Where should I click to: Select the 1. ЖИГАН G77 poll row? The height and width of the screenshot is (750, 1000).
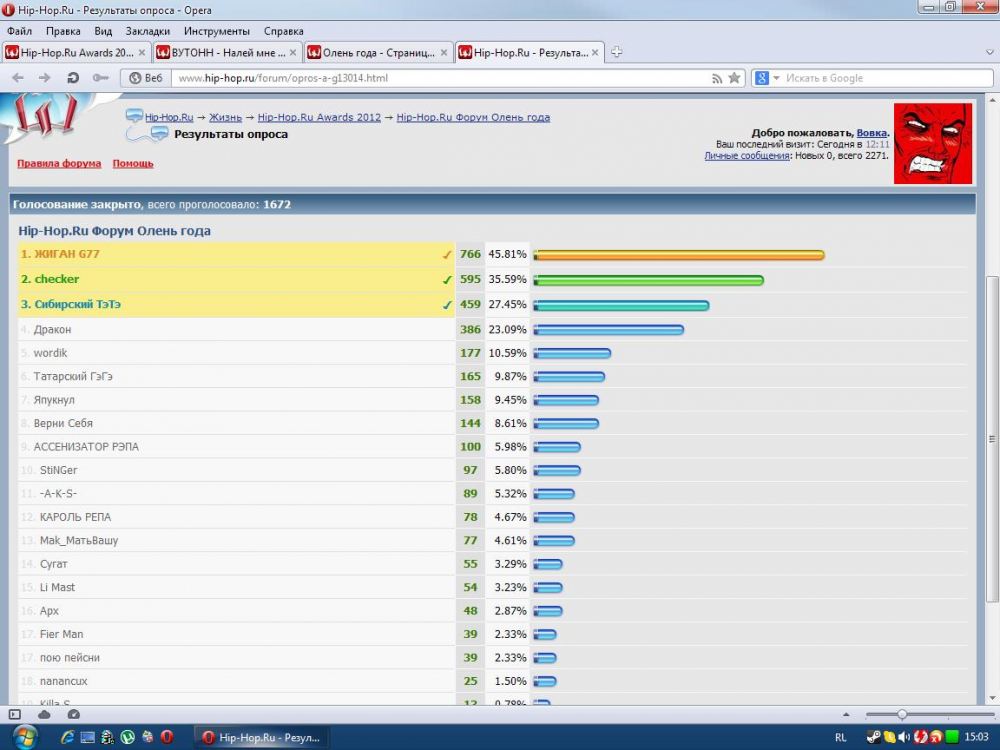[x=236, y=254]
